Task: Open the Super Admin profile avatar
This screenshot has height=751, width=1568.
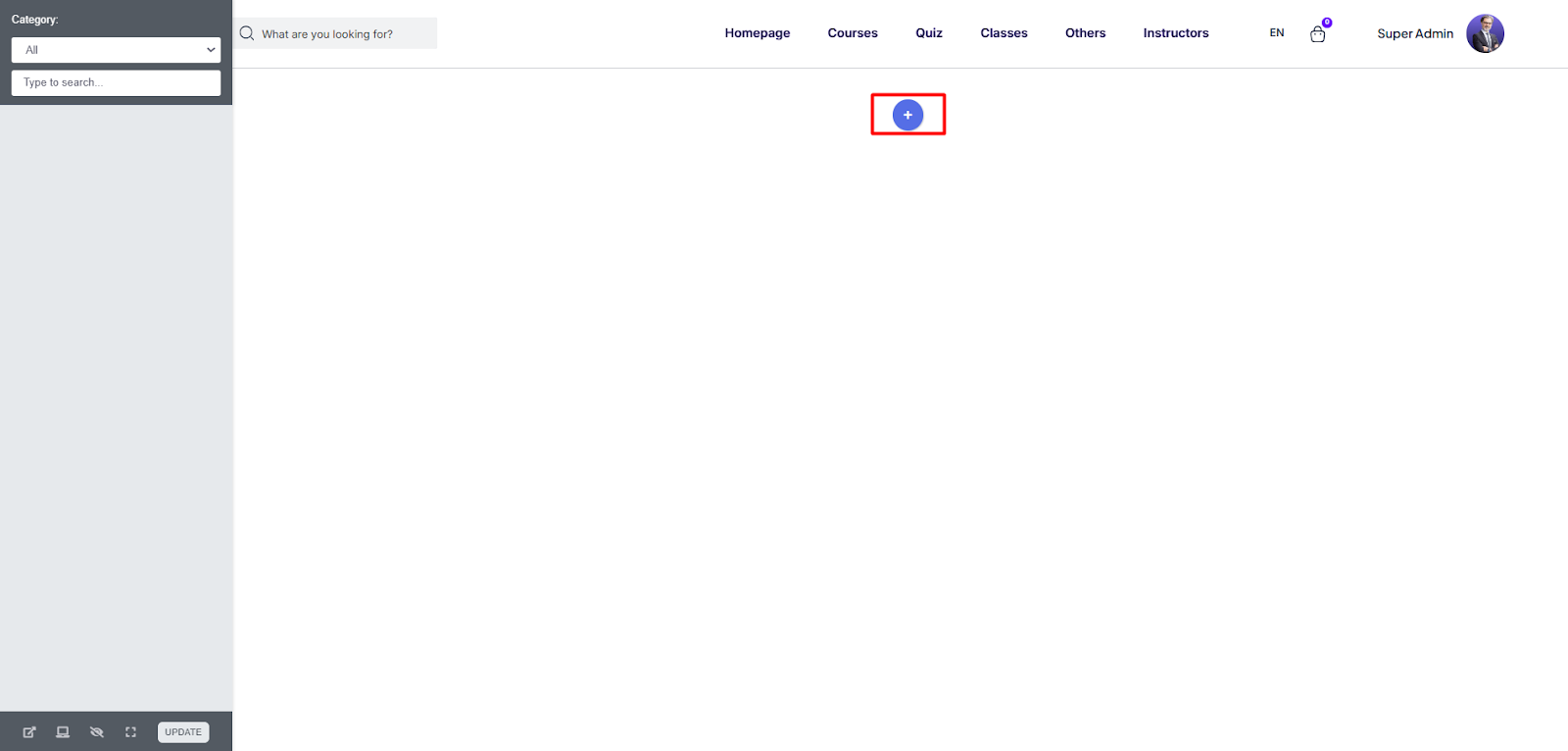Action: pyautogui.click(x=1485, y=33)
